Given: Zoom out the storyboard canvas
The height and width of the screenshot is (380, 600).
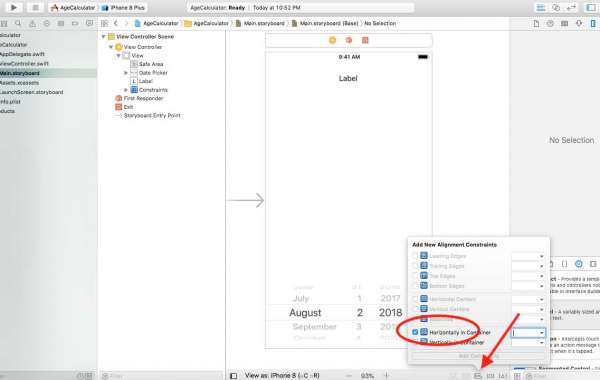Looking at the screenshot, I should tap(349, 376).
